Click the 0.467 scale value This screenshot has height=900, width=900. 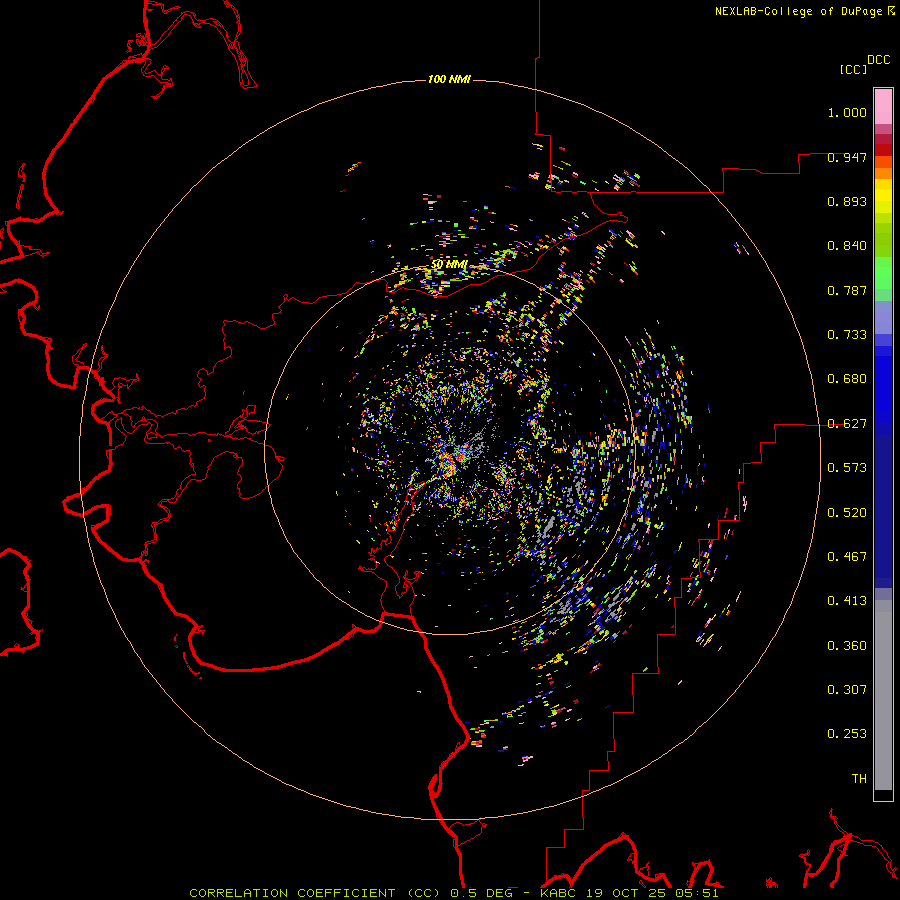coord(847,557)
